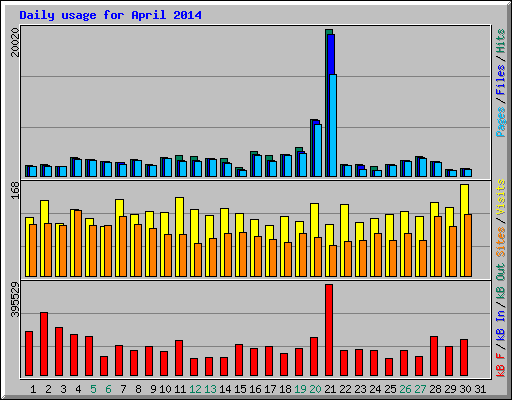Click the y-axis value 168

(15, 190)
